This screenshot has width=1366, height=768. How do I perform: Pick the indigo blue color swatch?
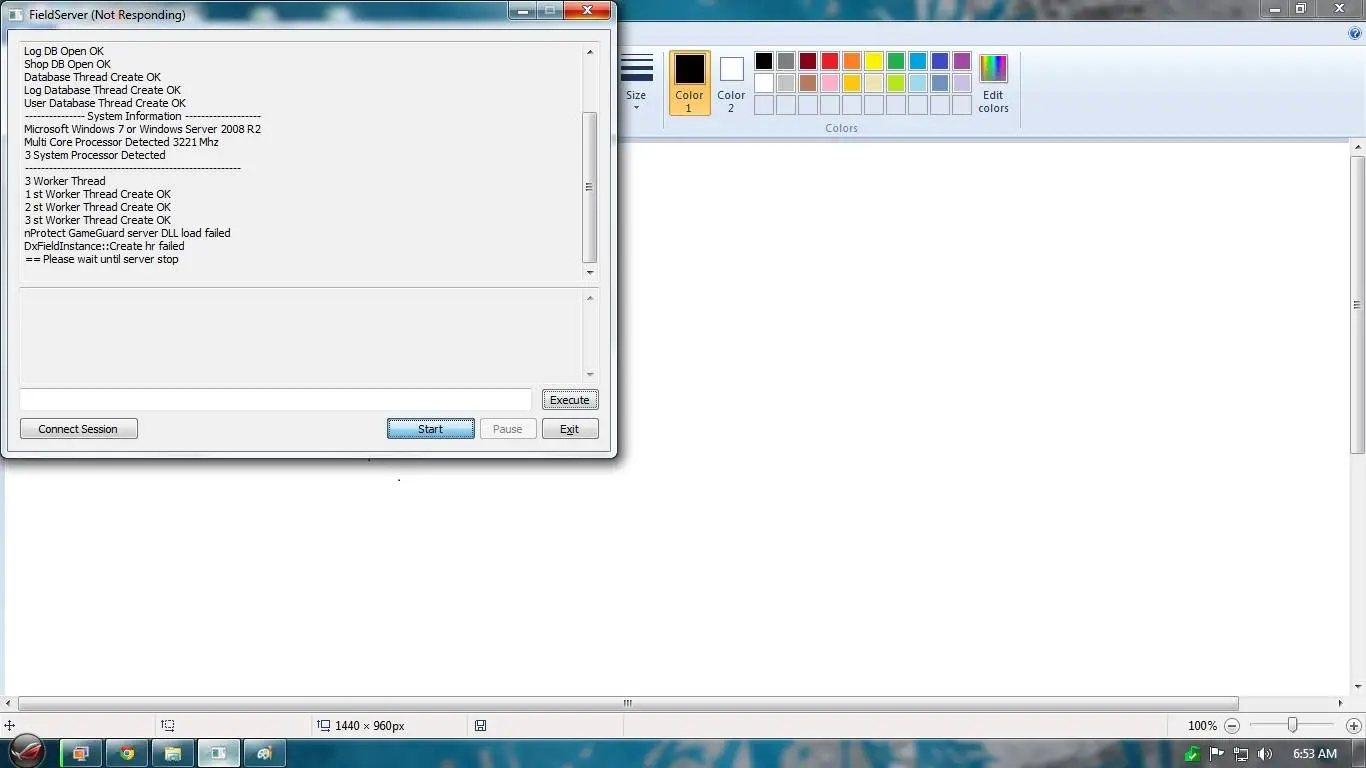click(x=940, y=61)
